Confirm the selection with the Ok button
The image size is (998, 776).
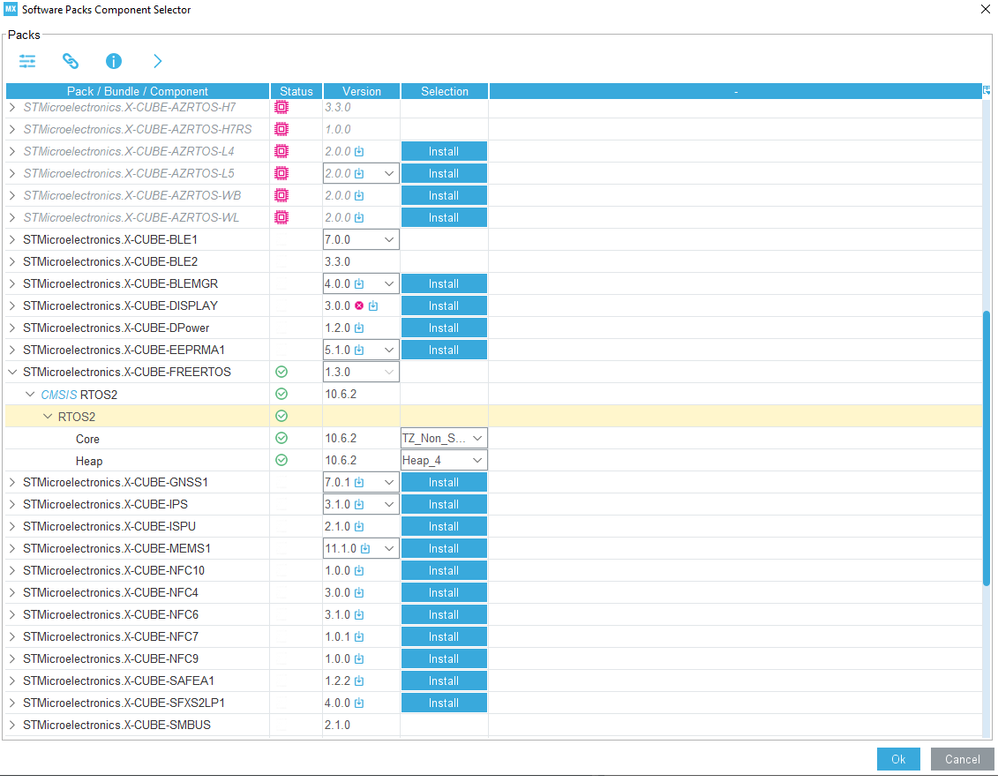(898, 759)
